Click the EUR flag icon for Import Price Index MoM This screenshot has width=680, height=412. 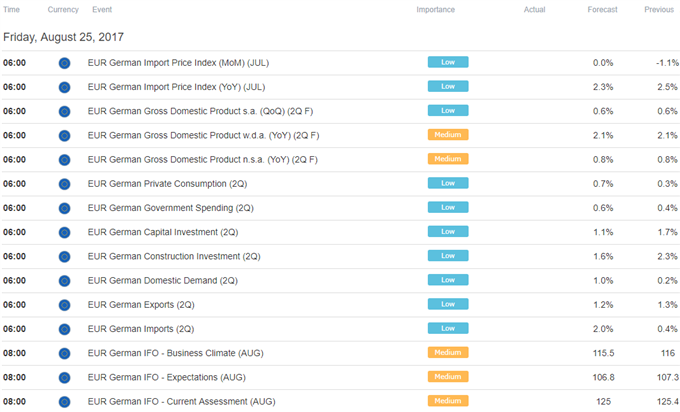click(64, 63)
